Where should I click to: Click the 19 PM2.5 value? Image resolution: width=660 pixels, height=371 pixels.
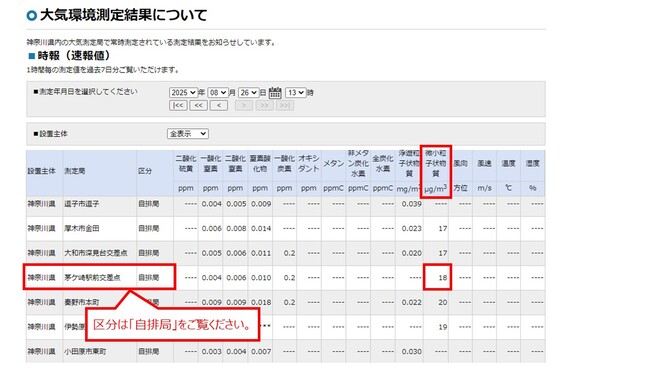coord(442,327)
